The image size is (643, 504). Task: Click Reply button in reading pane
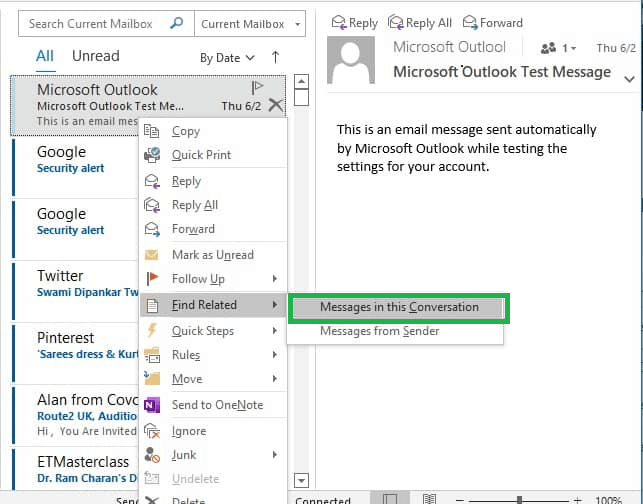pyautogui.click(x=355, y=23)
